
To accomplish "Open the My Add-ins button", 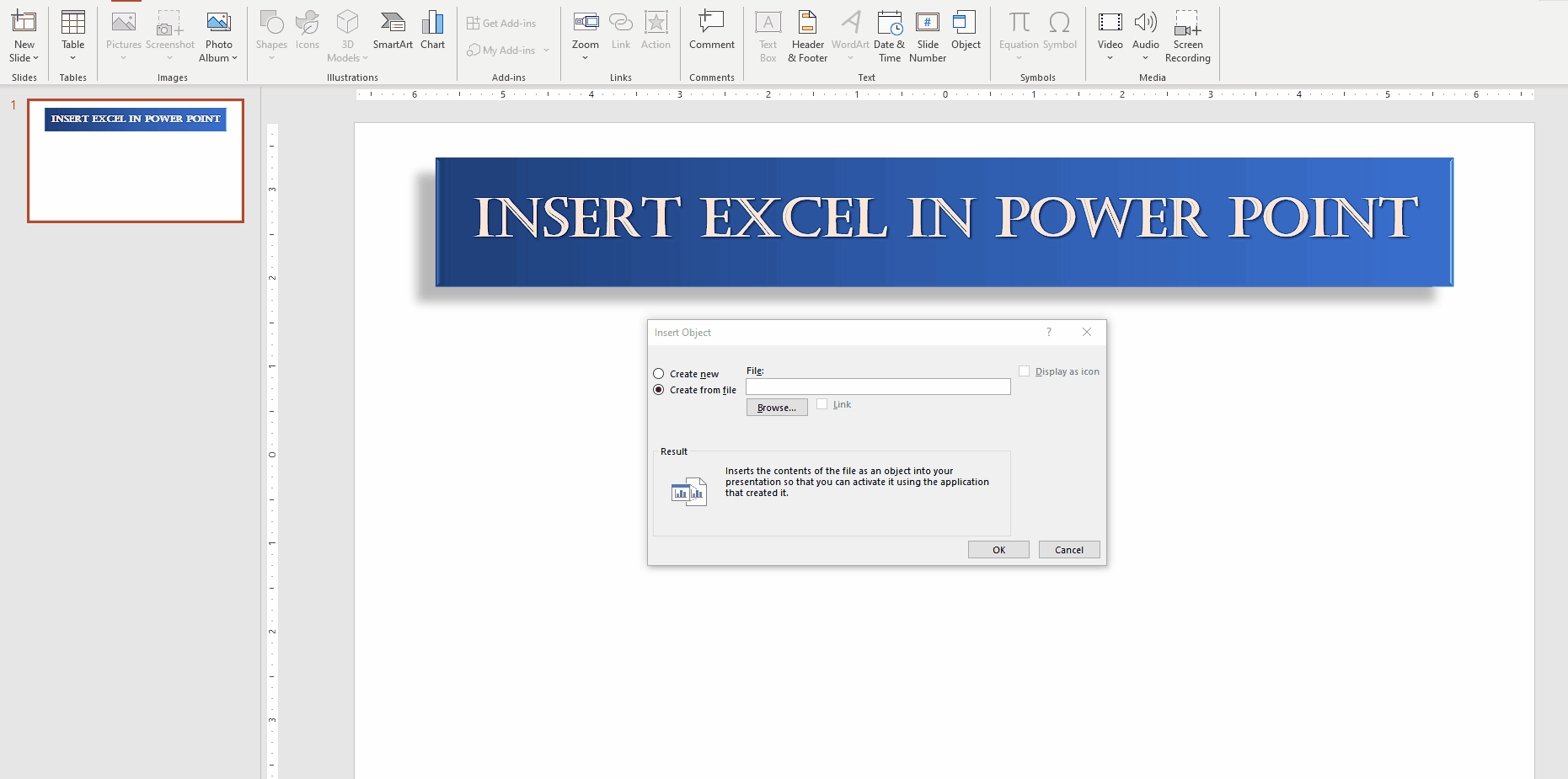I will click(x=501, y=51).
